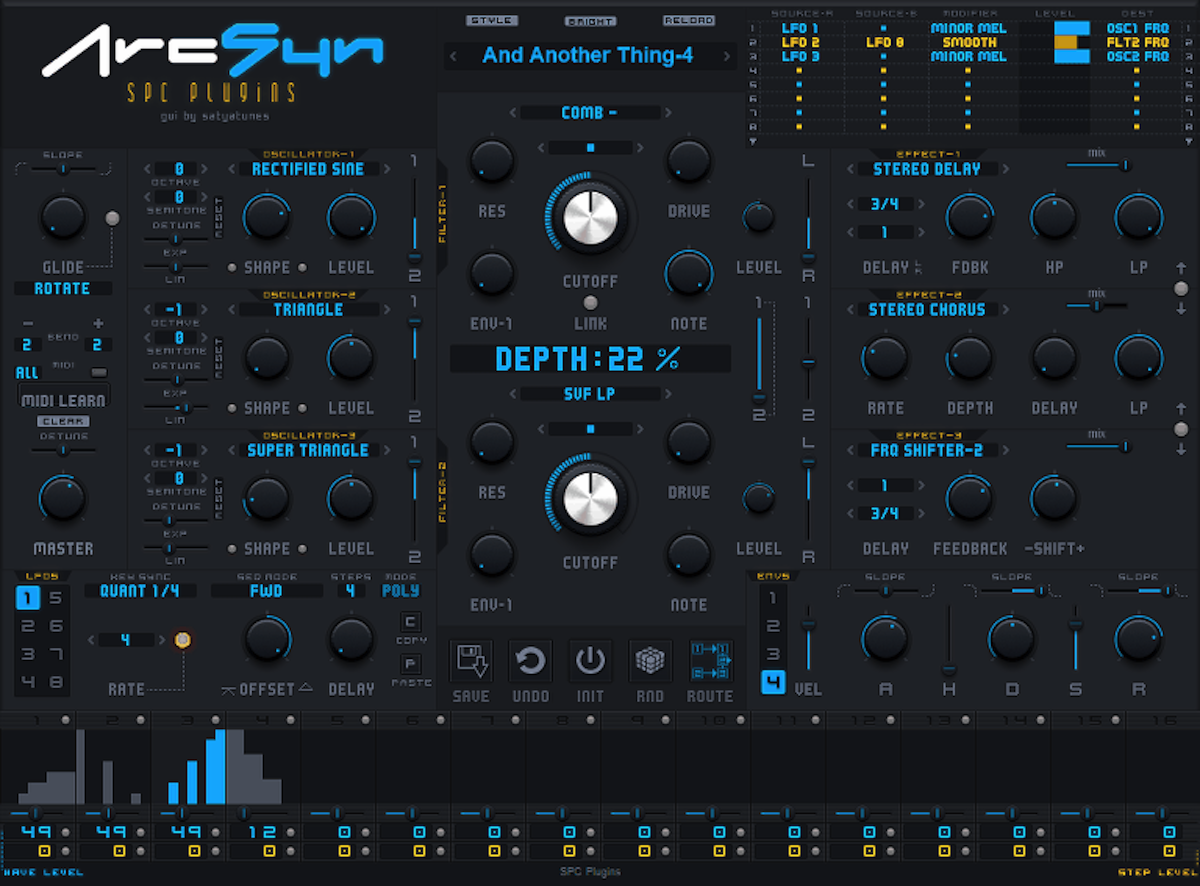
Task: Open the COMB filter type selector
Action: point(589,113)
